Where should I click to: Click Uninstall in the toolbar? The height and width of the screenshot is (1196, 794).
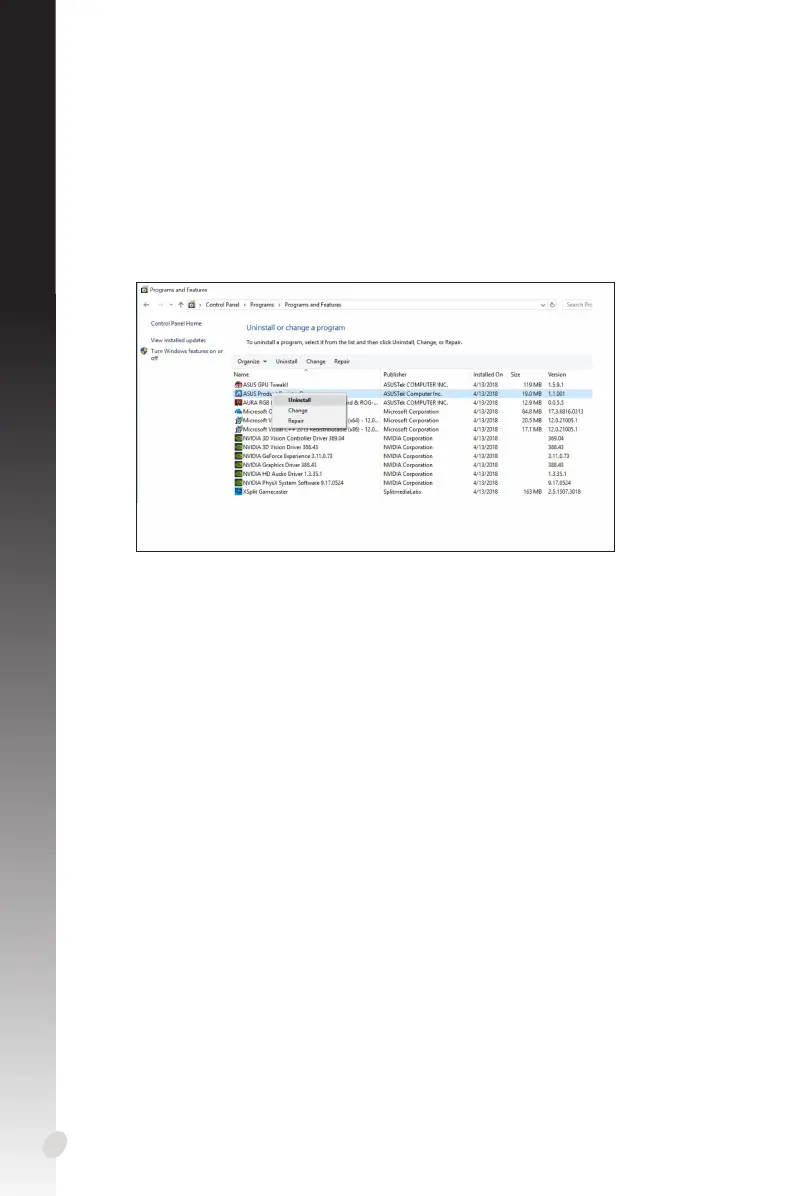pyautogui.click(x=286, y=362)
